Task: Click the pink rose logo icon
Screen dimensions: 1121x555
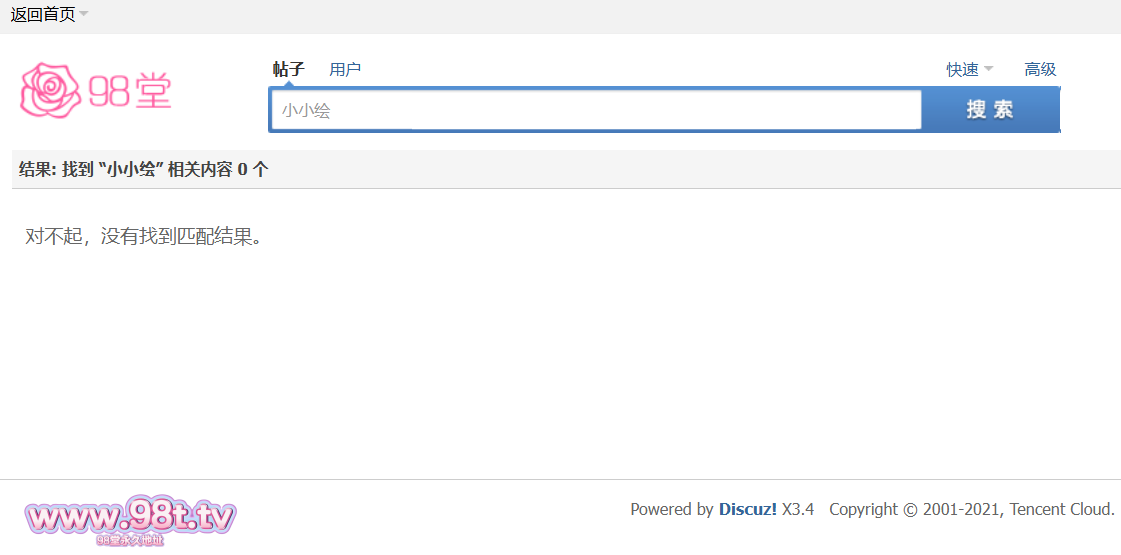Action: click(51, 90)
